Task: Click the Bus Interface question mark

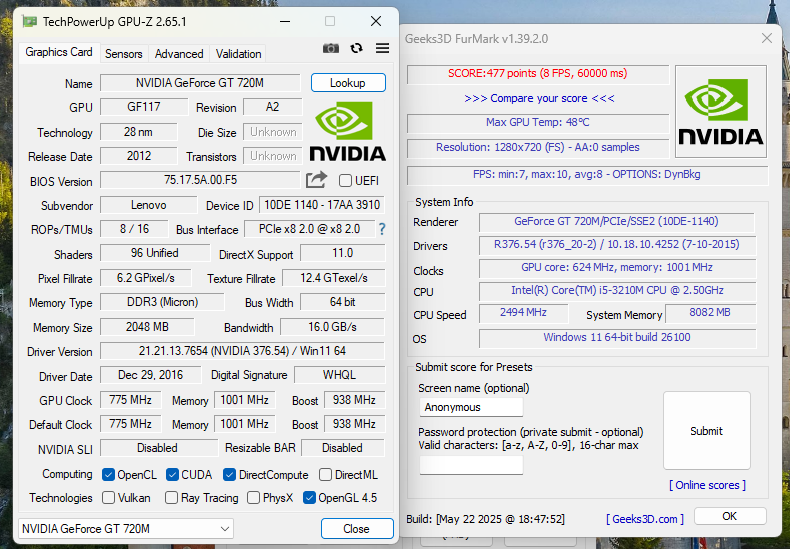Action: (x=382, y=230)
